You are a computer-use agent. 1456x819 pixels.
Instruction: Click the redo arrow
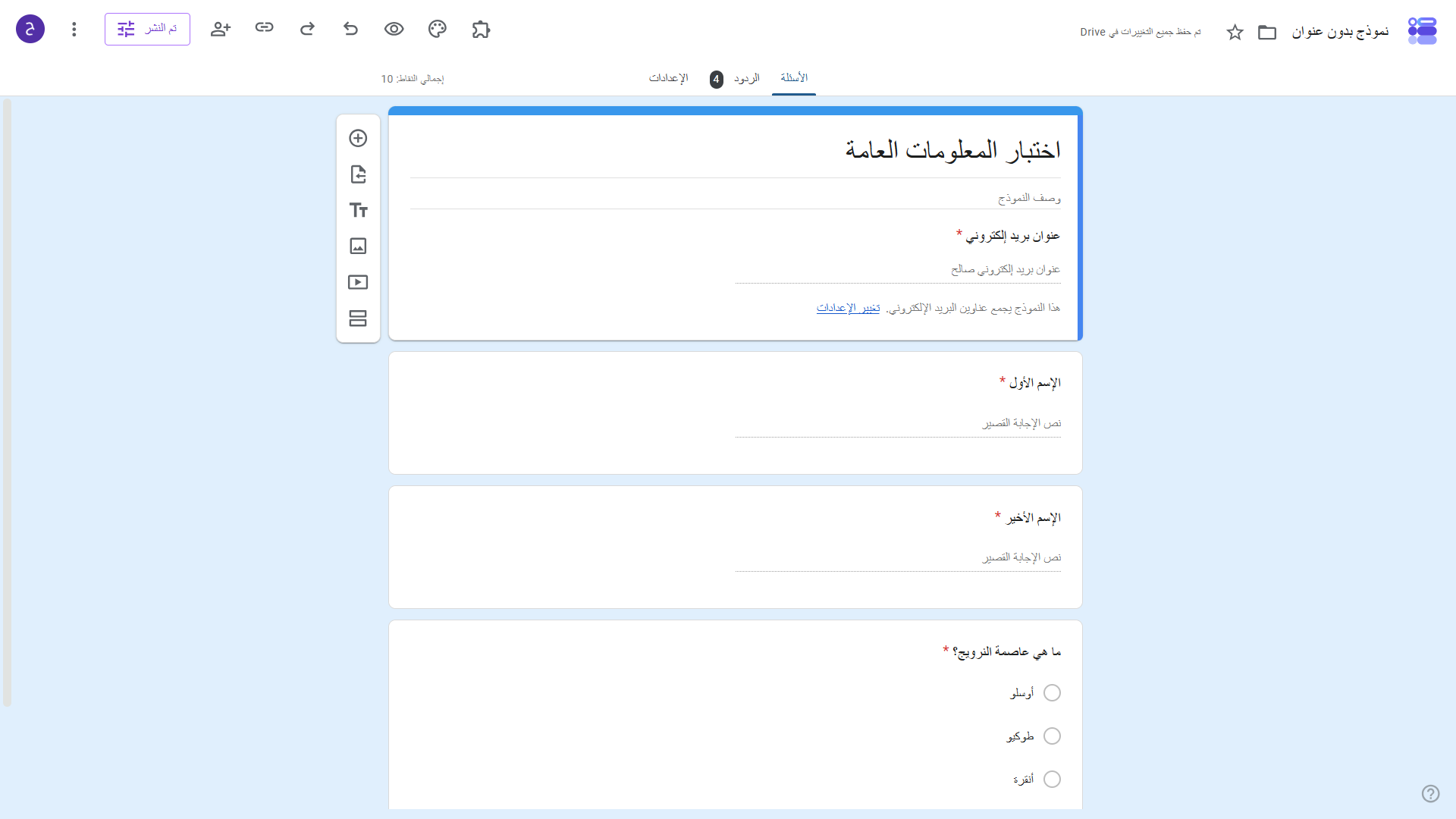click(x=307, y=29)
